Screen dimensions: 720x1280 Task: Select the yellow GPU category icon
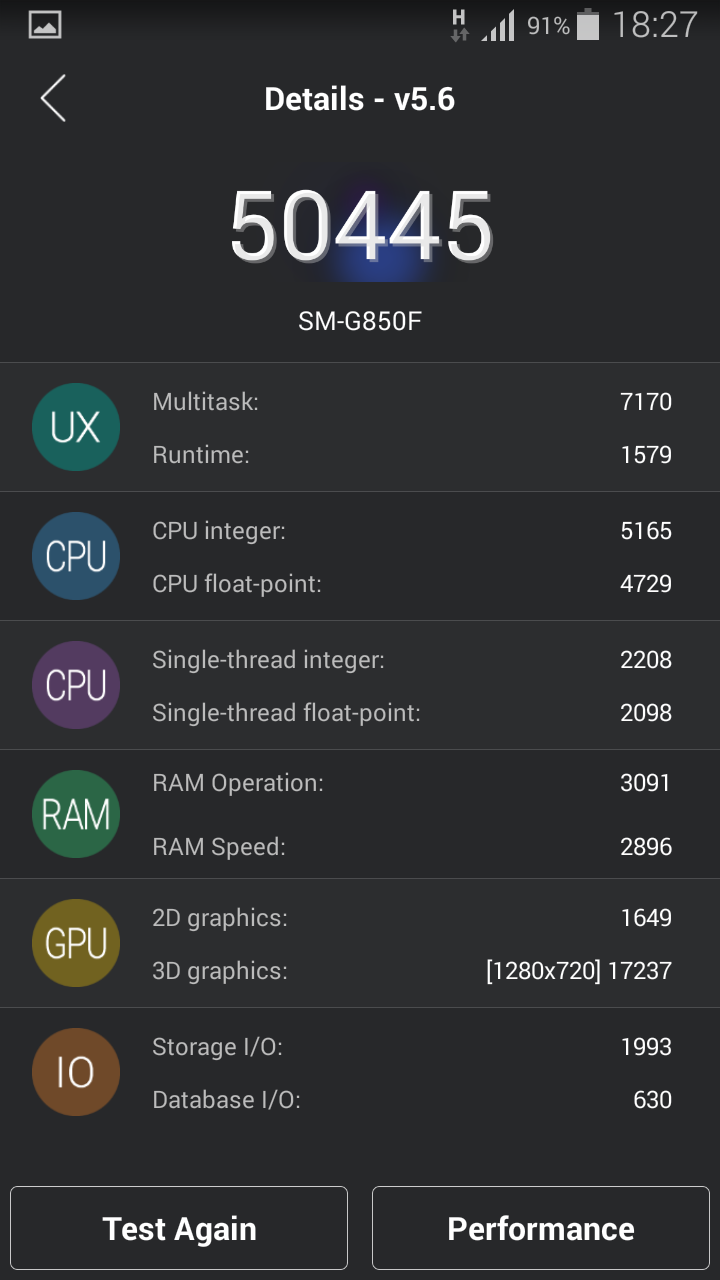click(x=76, y=942)
